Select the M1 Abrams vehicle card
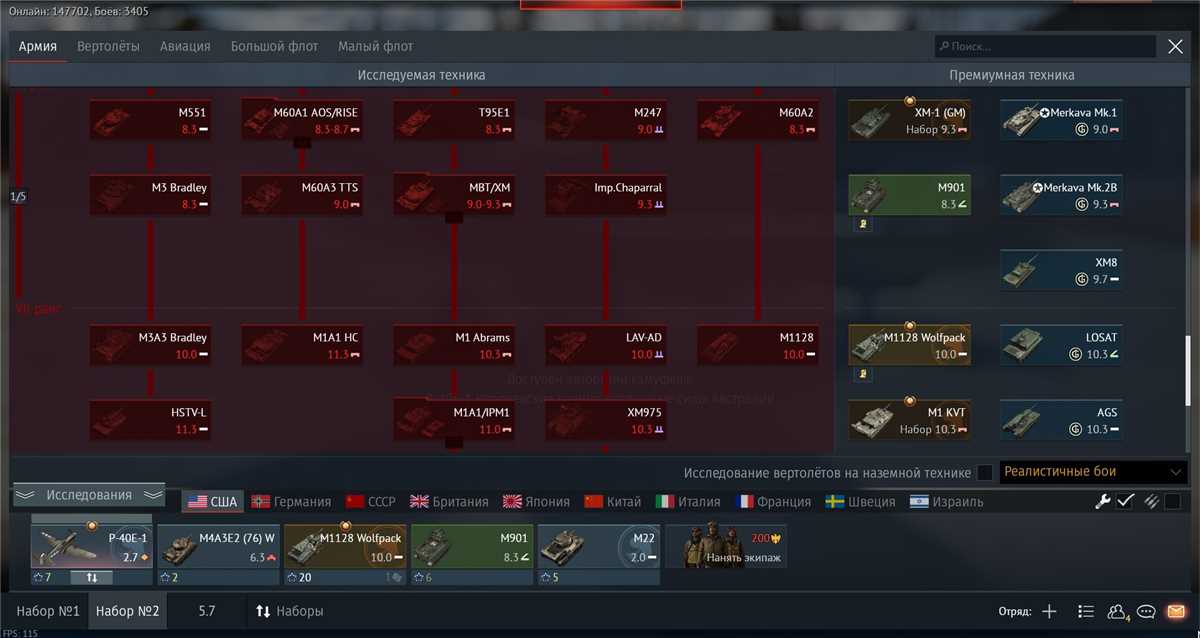Viewport: 1200px width, 638px height. click(453, 345)
